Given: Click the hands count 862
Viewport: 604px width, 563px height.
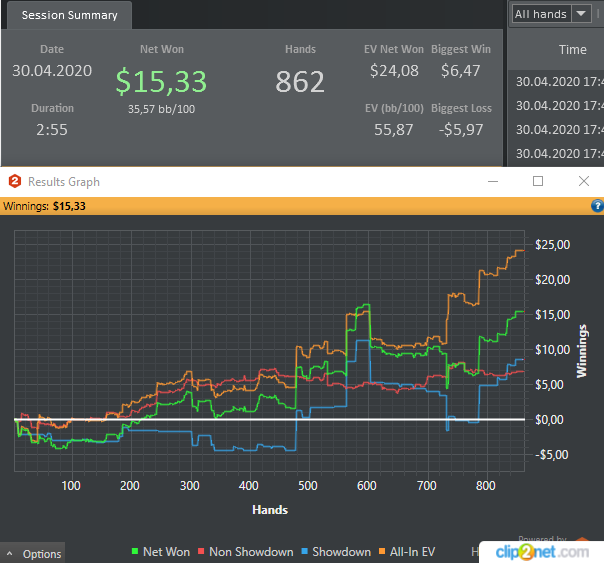Looking at the screenshot, I should [x=300, y=82].
